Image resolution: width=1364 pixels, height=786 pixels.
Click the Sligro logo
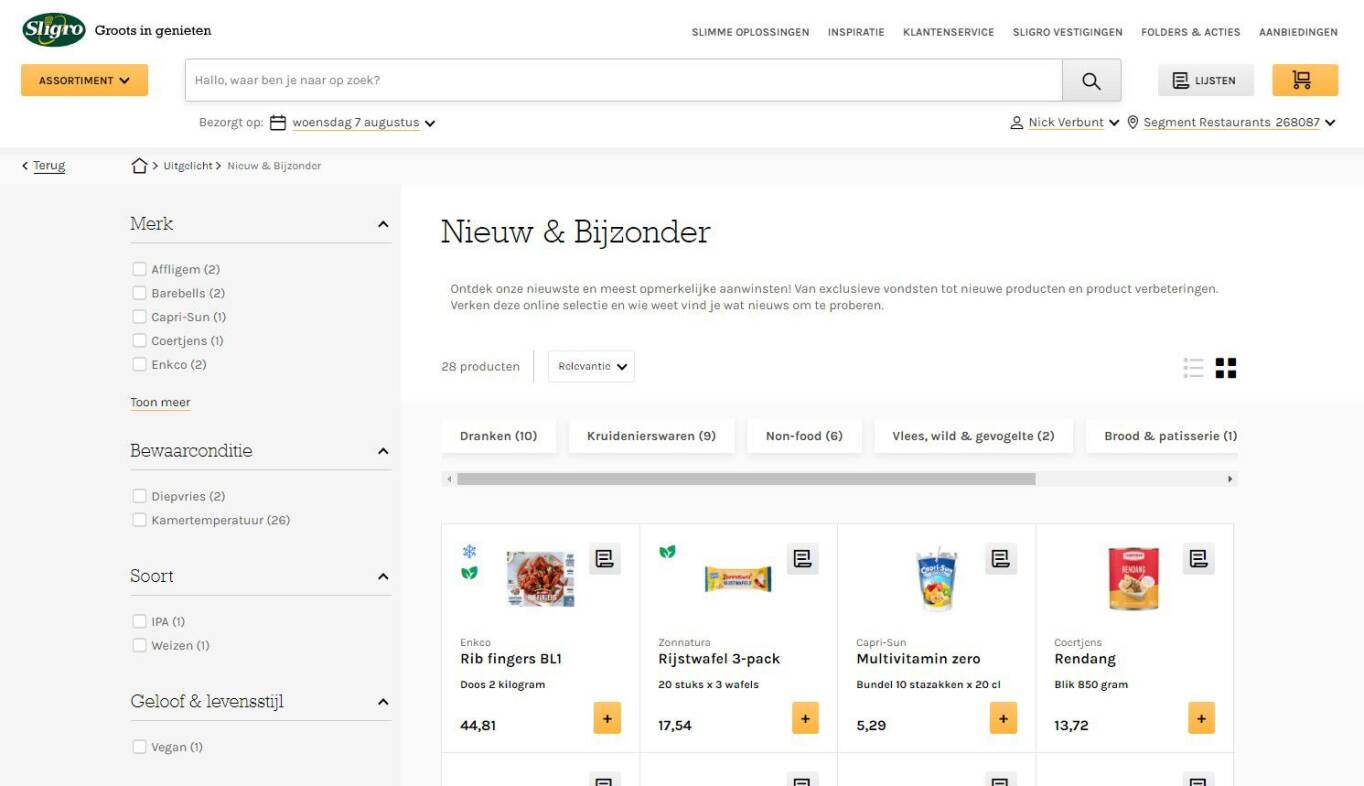point(54,30)
